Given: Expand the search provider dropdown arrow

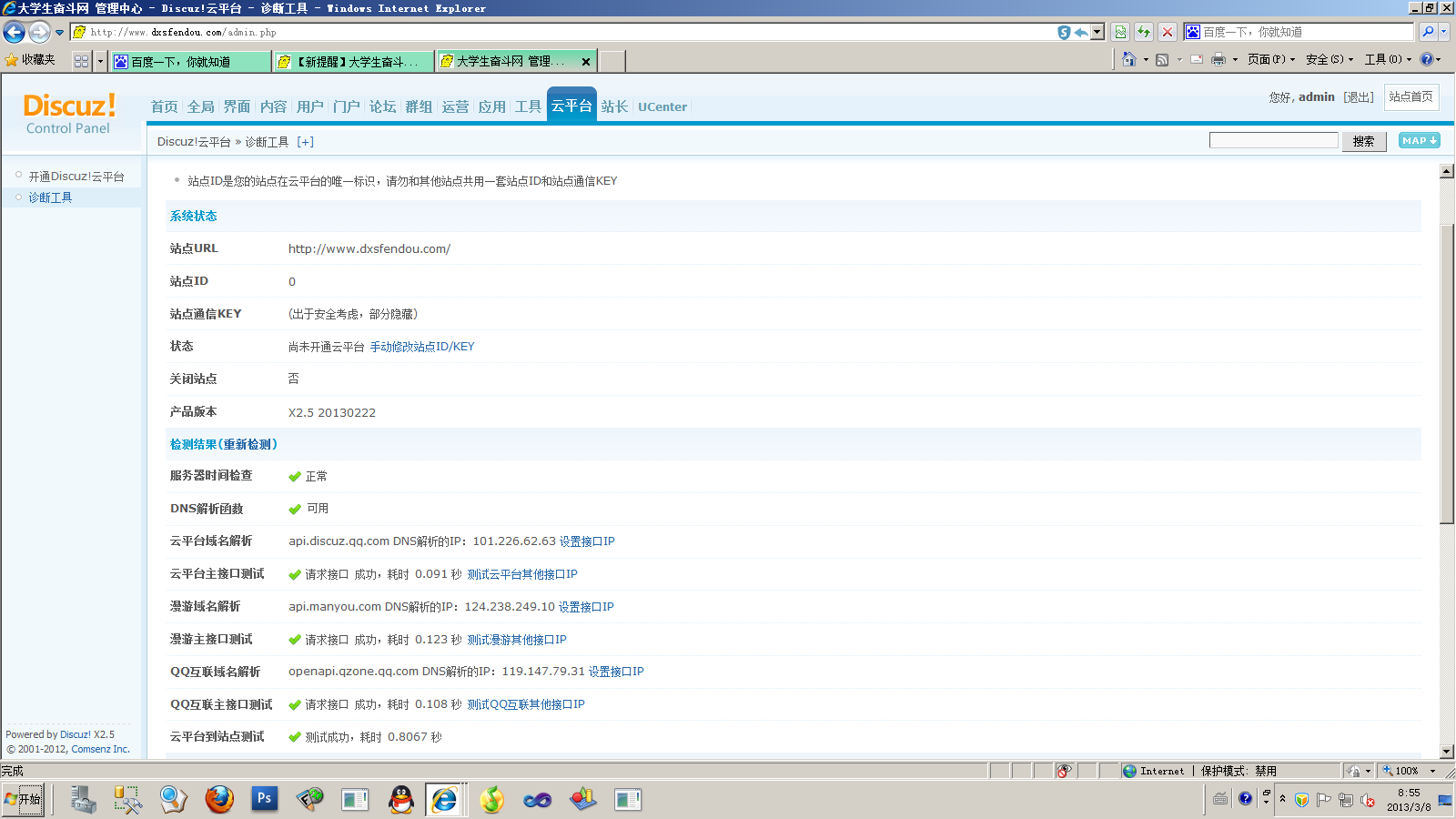Looking at the screenshot, I should pyautogui.click(x=1443, y=32).
